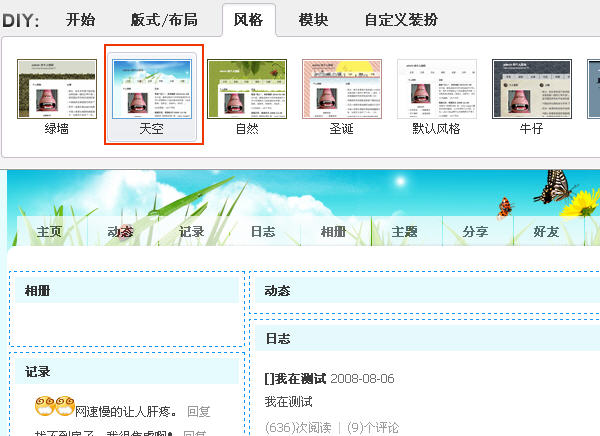Open the 模块 modules tab
The width and height of the screenshot is (600, 436).
[313, 19]
